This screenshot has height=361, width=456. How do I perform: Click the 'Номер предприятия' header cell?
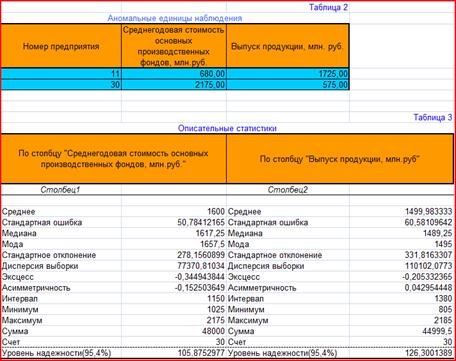tap(61, 46)
